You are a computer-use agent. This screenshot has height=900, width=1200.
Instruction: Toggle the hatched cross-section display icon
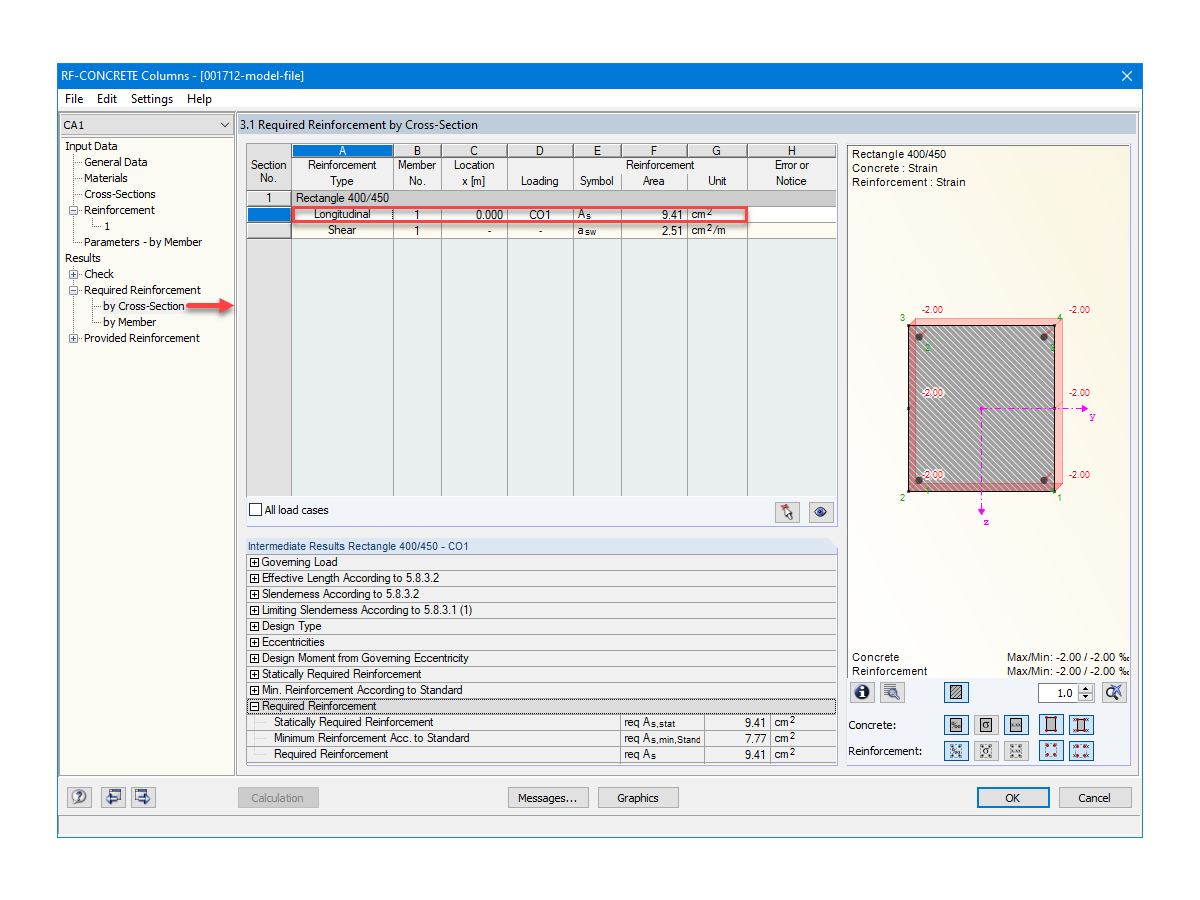(x=956, y=692)
